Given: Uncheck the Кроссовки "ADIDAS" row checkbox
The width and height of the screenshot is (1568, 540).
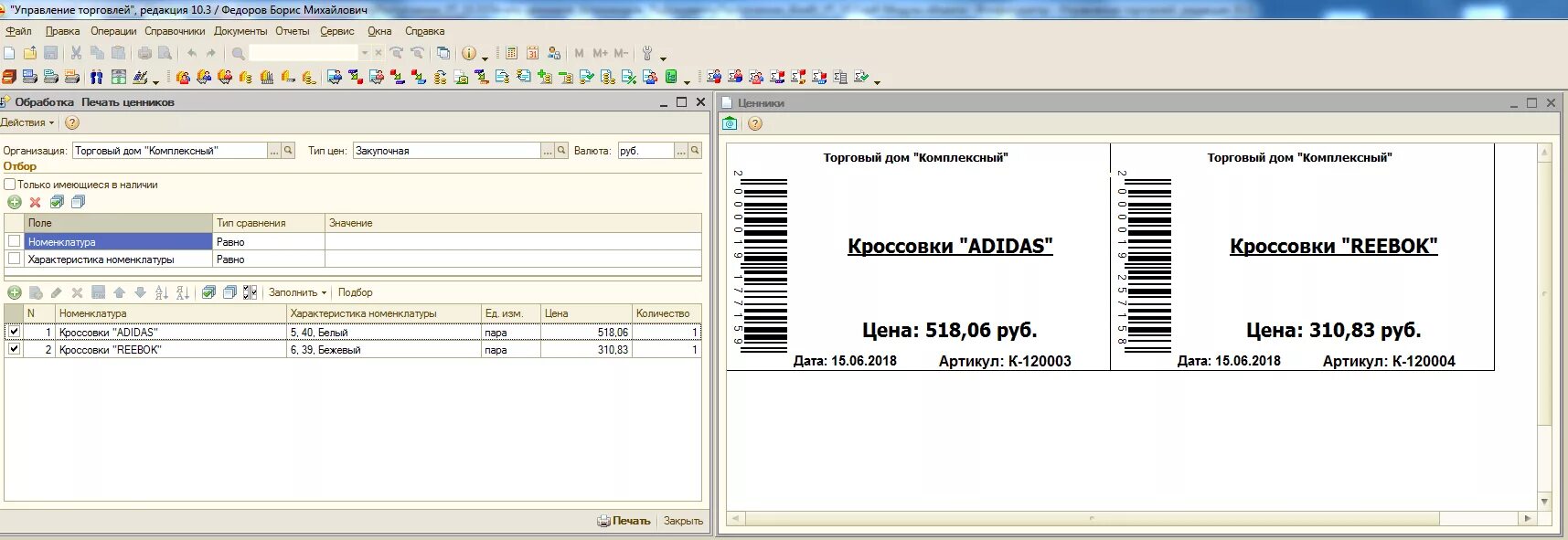Looking at the screenshot, I should [14, 332].
